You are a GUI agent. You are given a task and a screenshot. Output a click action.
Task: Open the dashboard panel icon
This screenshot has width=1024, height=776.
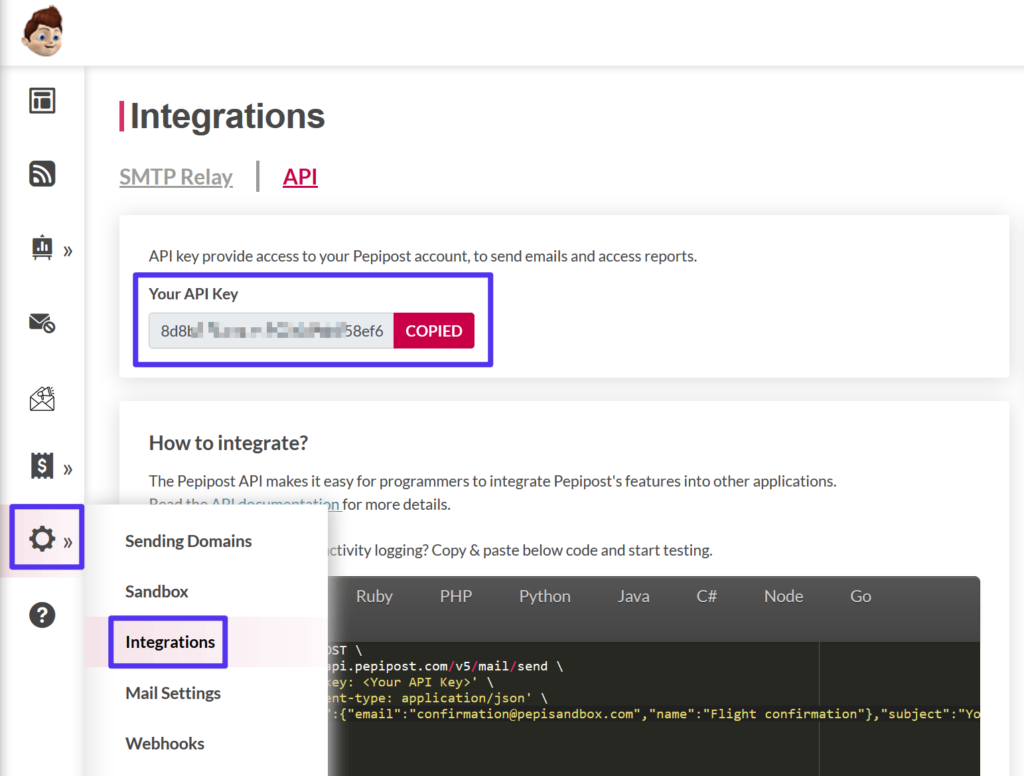[42, 100]
